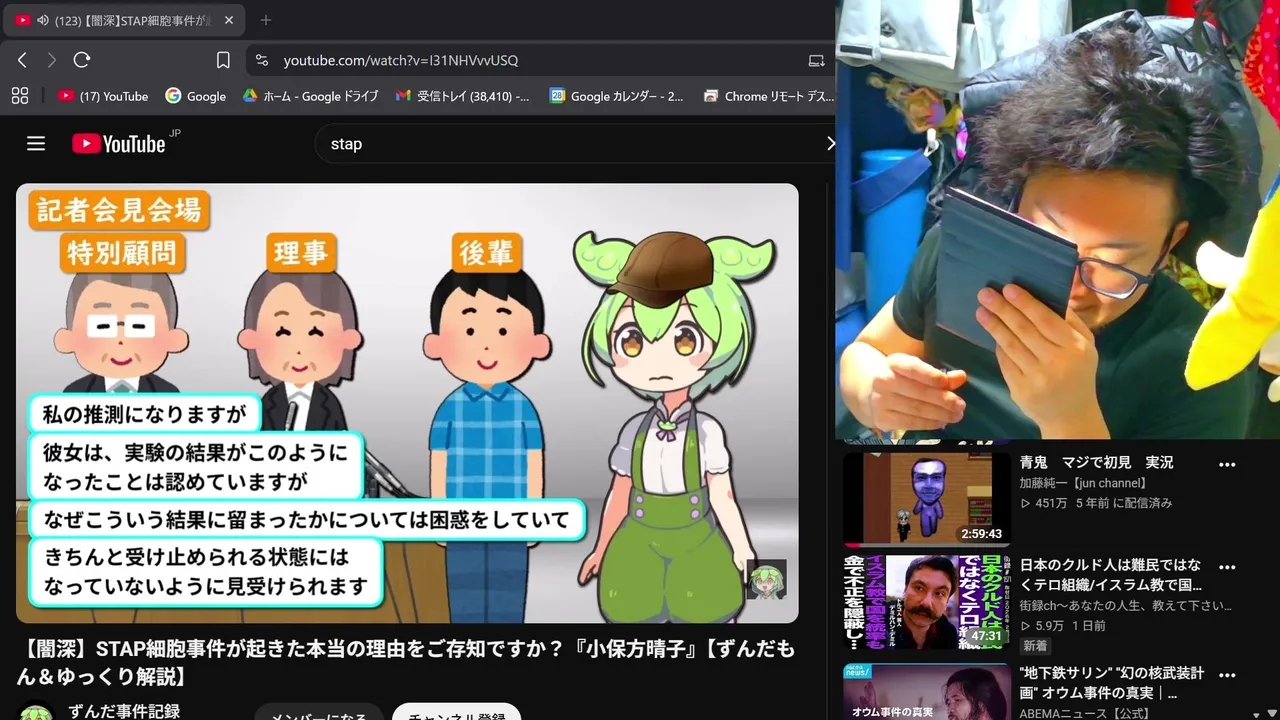Open site information icon in address bar
The height and width of the screenshot is (720, 1280).
(x=262, y=60)
